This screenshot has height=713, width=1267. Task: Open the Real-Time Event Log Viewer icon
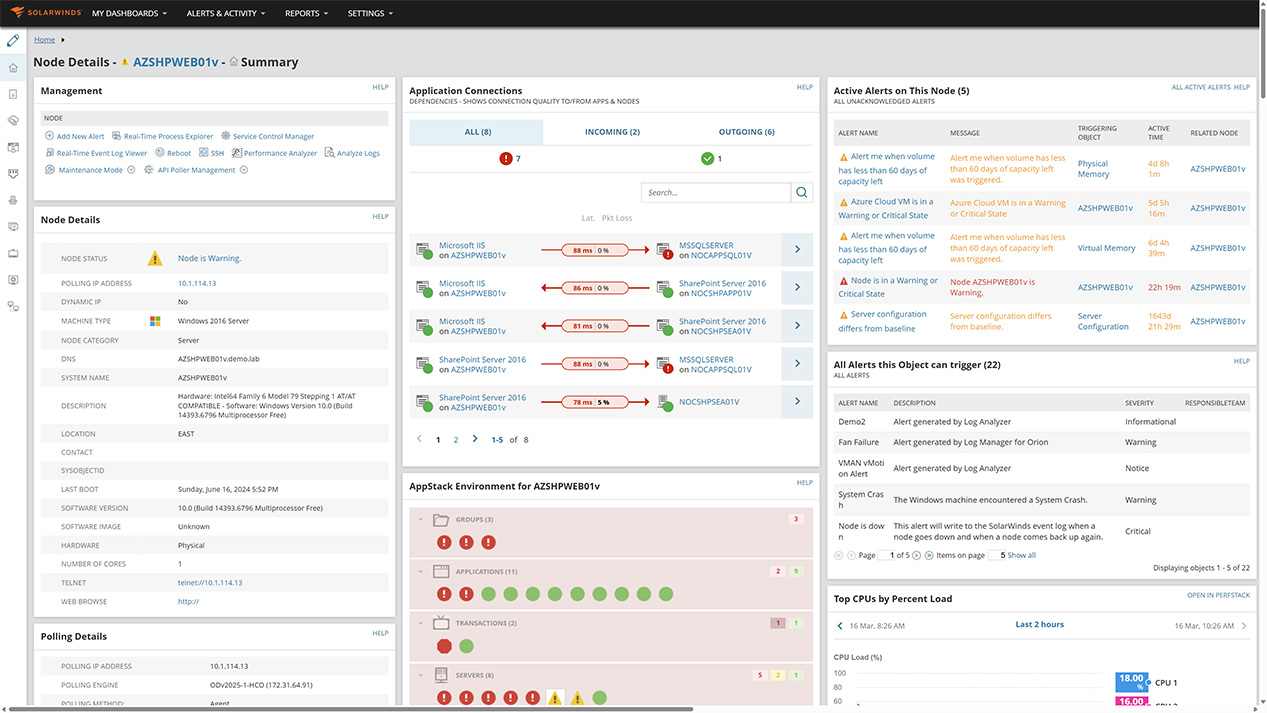click(x=49, y=151)
